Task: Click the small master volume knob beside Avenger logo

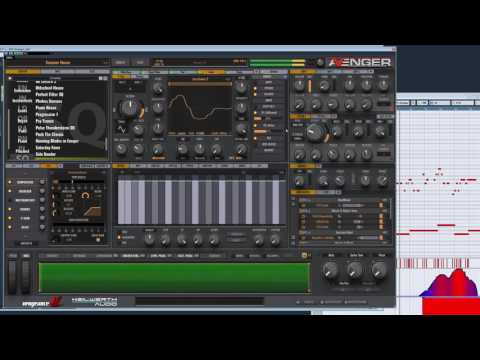Action: point(320,62)
